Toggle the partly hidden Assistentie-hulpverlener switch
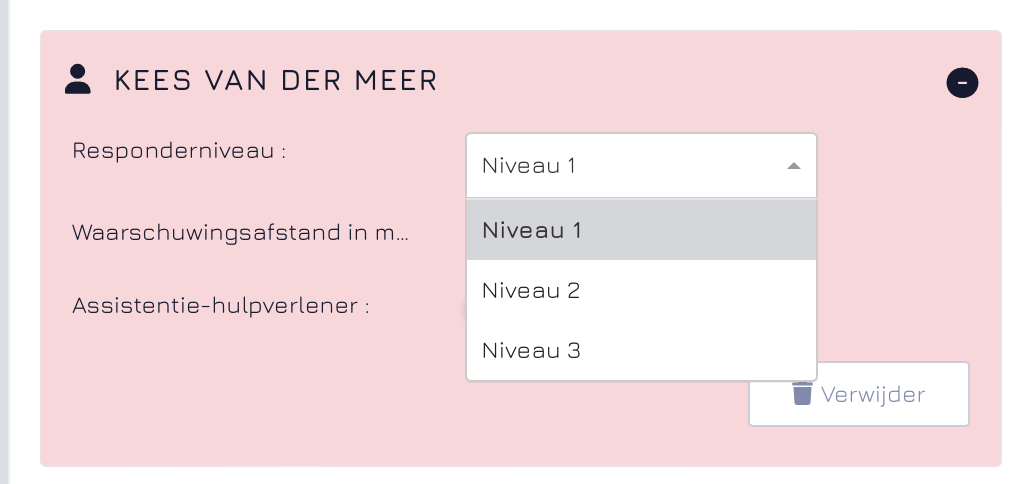Viewport: 1032px width, 484px height. click(x=463, y=308)
